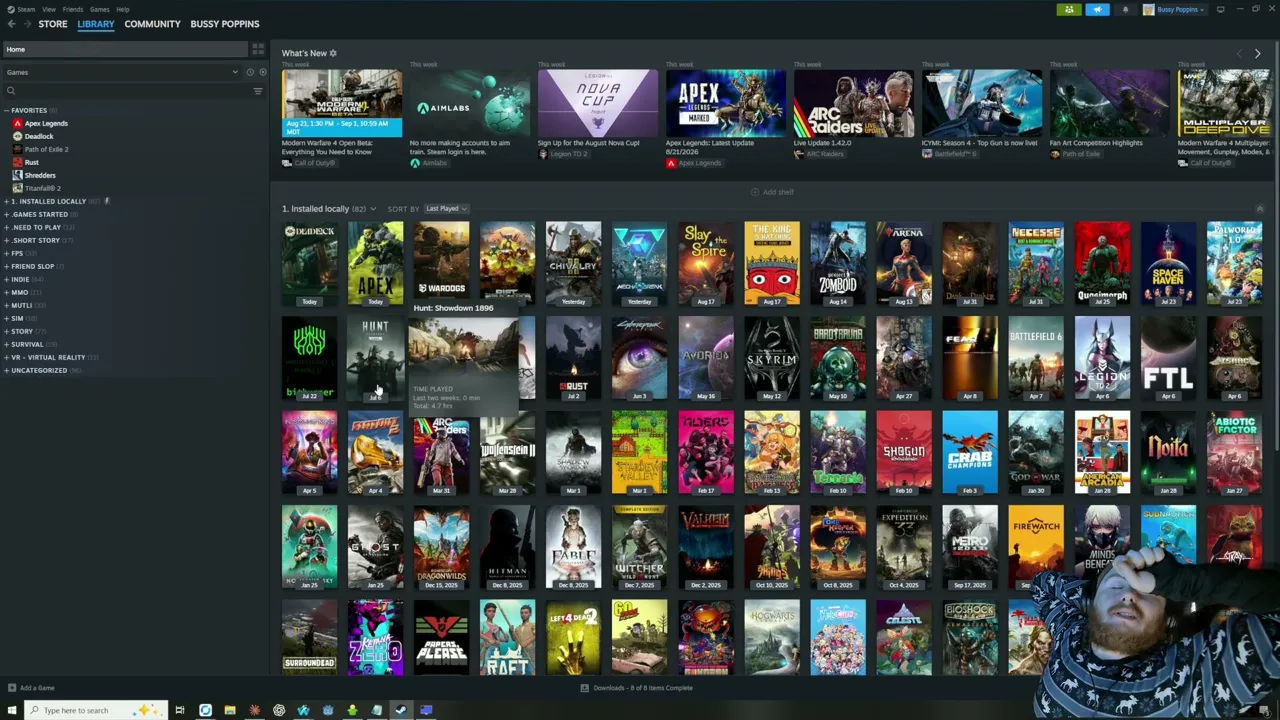Image resolution: width=1280 pixels, height=720 pixels.
Task: Open the Games menu
Action: 99,9
